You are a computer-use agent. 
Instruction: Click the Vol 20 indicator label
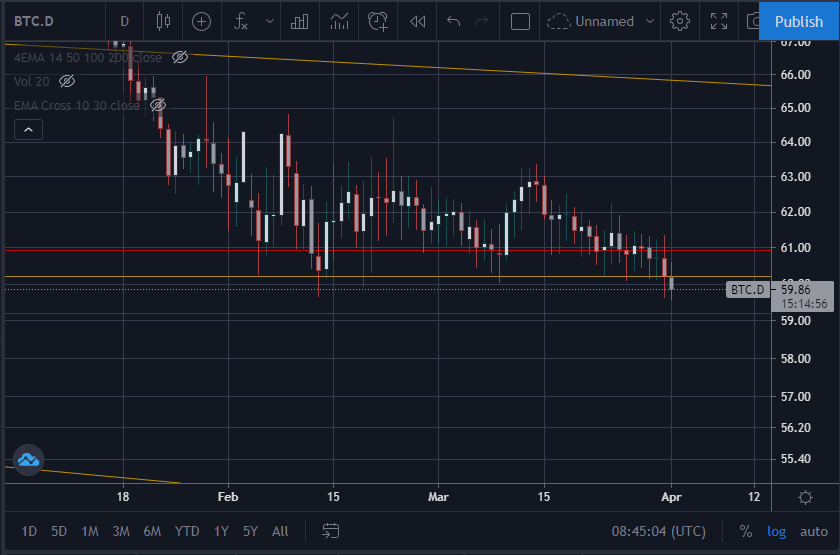point(31,81)
